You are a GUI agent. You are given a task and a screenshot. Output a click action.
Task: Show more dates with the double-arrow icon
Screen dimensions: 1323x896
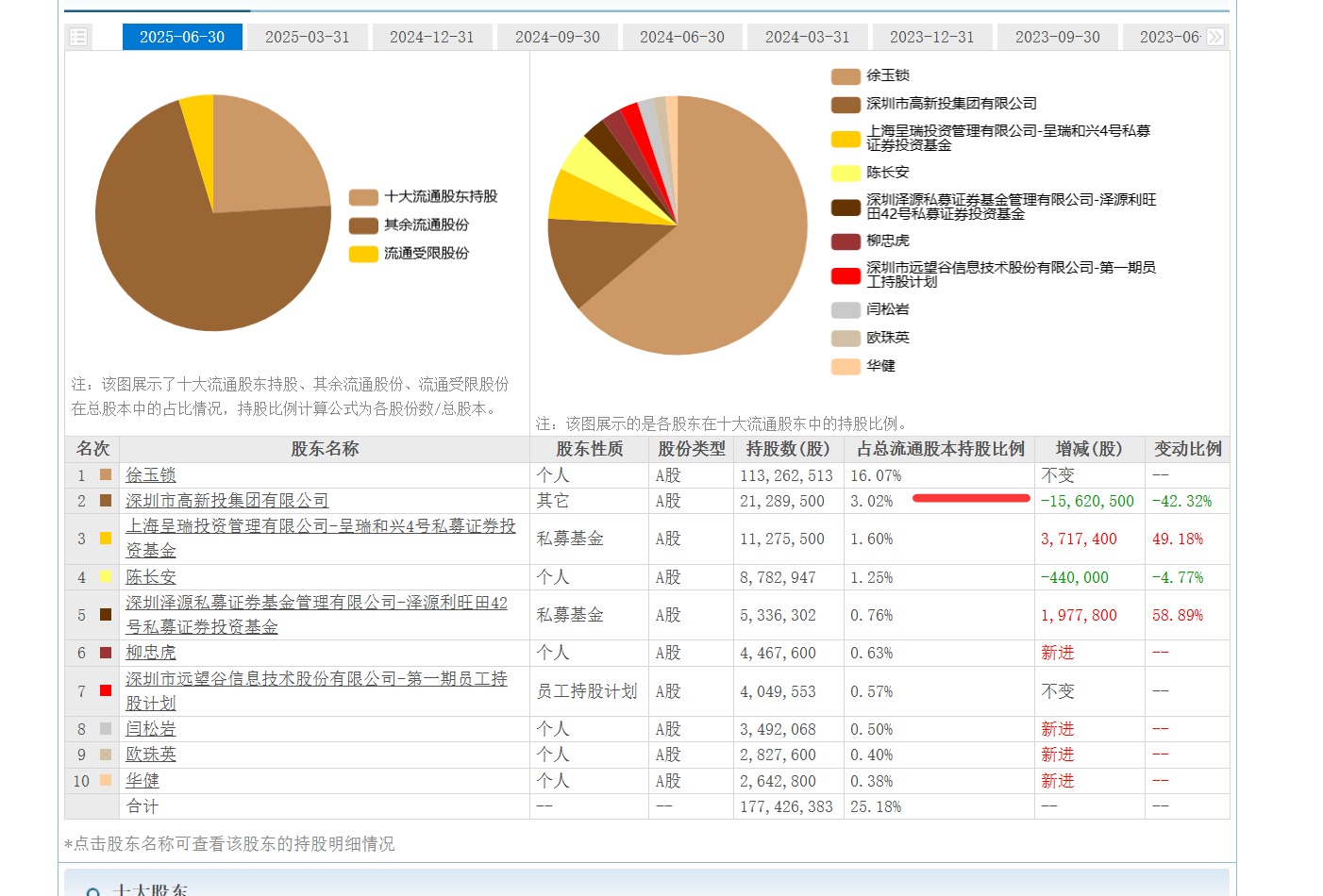(x=1215, y=37)
